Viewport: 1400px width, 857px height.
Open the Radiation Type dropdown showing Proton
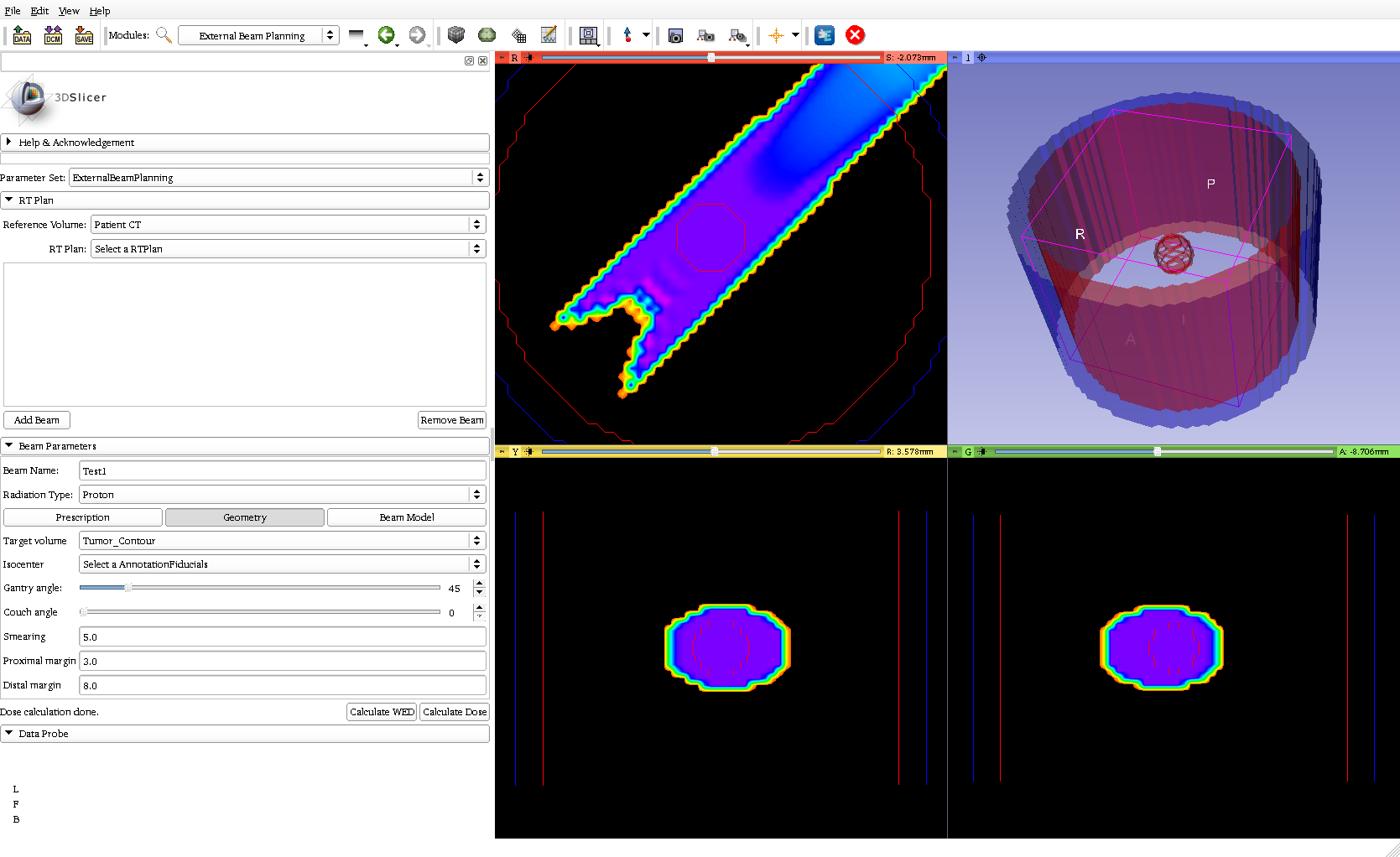tap(282, 495)
